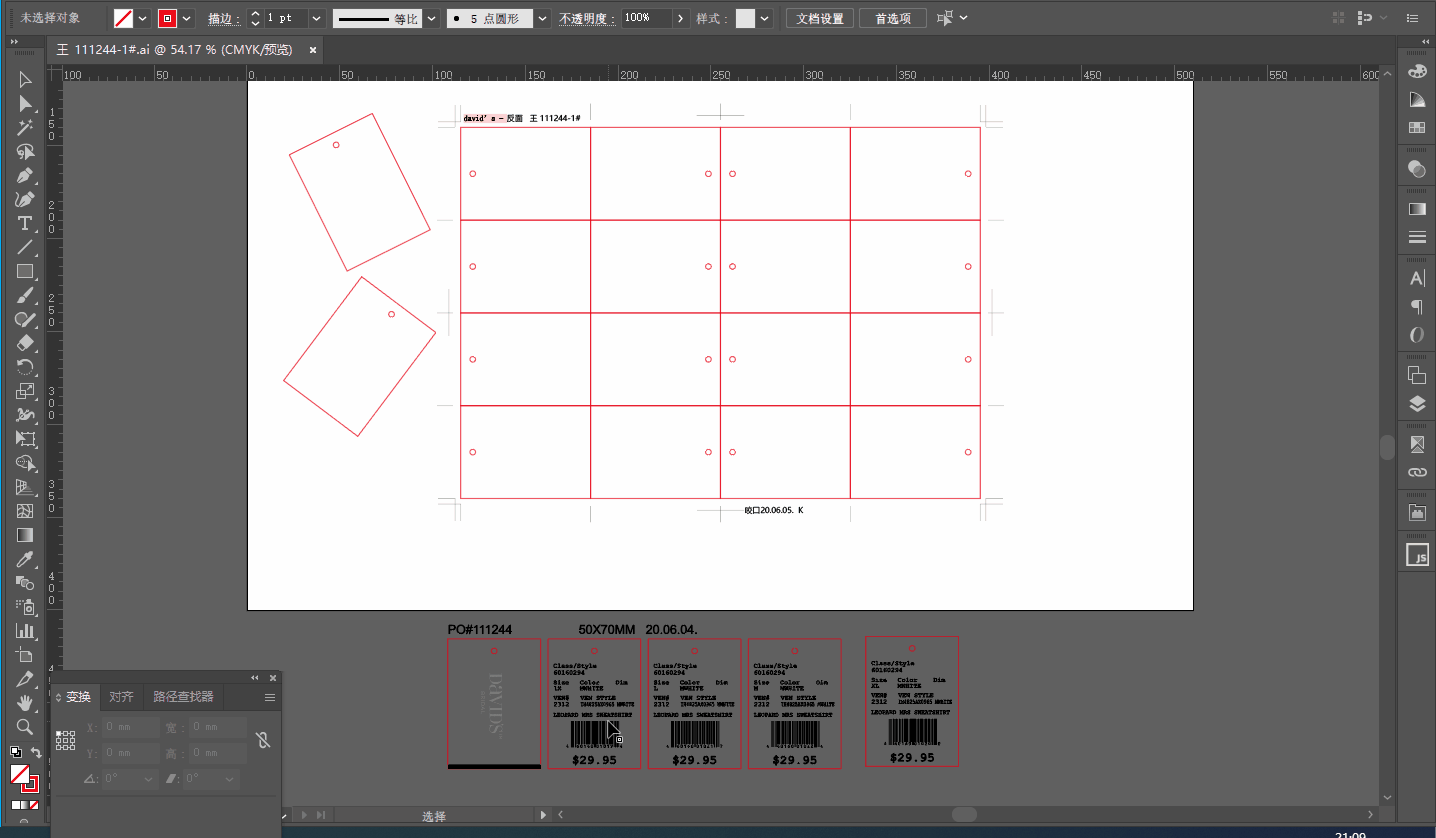The width and height of the screenshot is (1436, 838).
Task: Switch to the 对齐 tab
Action: point(121,697)
